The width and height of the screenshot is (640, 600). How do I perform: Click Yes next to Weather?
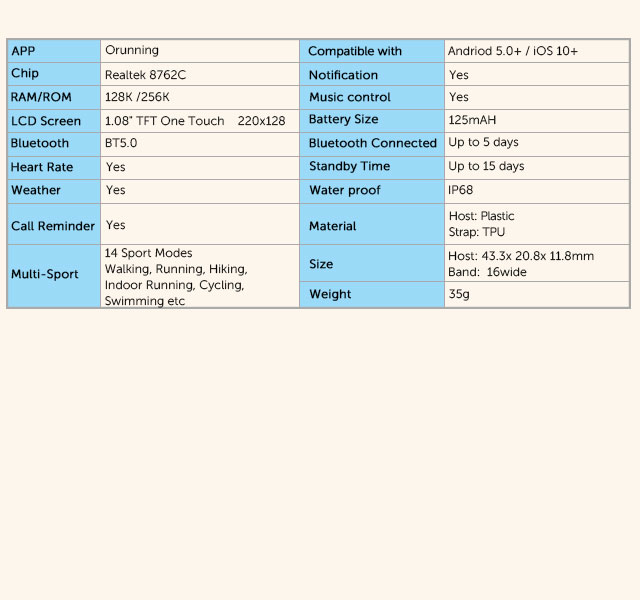click(x=116, y=190)
